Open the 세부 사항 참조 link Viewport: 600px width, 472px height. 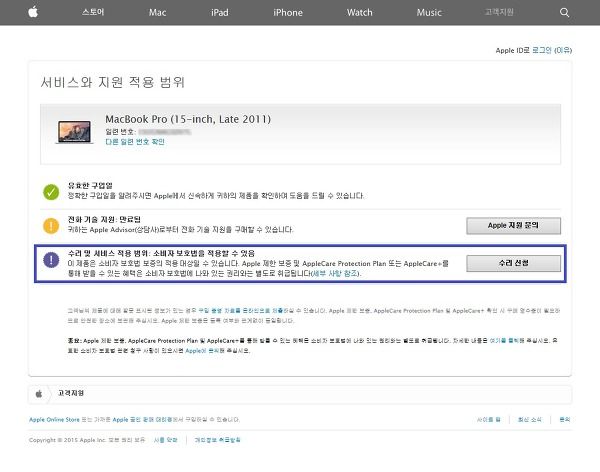[336, 273]
